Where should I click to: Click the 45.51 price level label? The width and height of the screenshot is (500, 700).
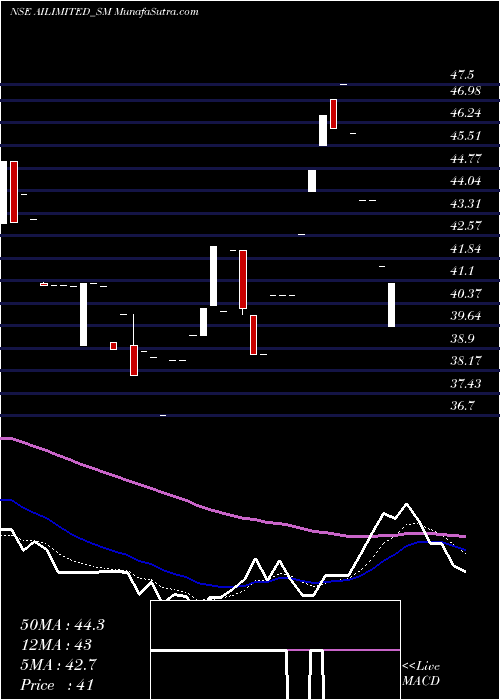[466, 136]
